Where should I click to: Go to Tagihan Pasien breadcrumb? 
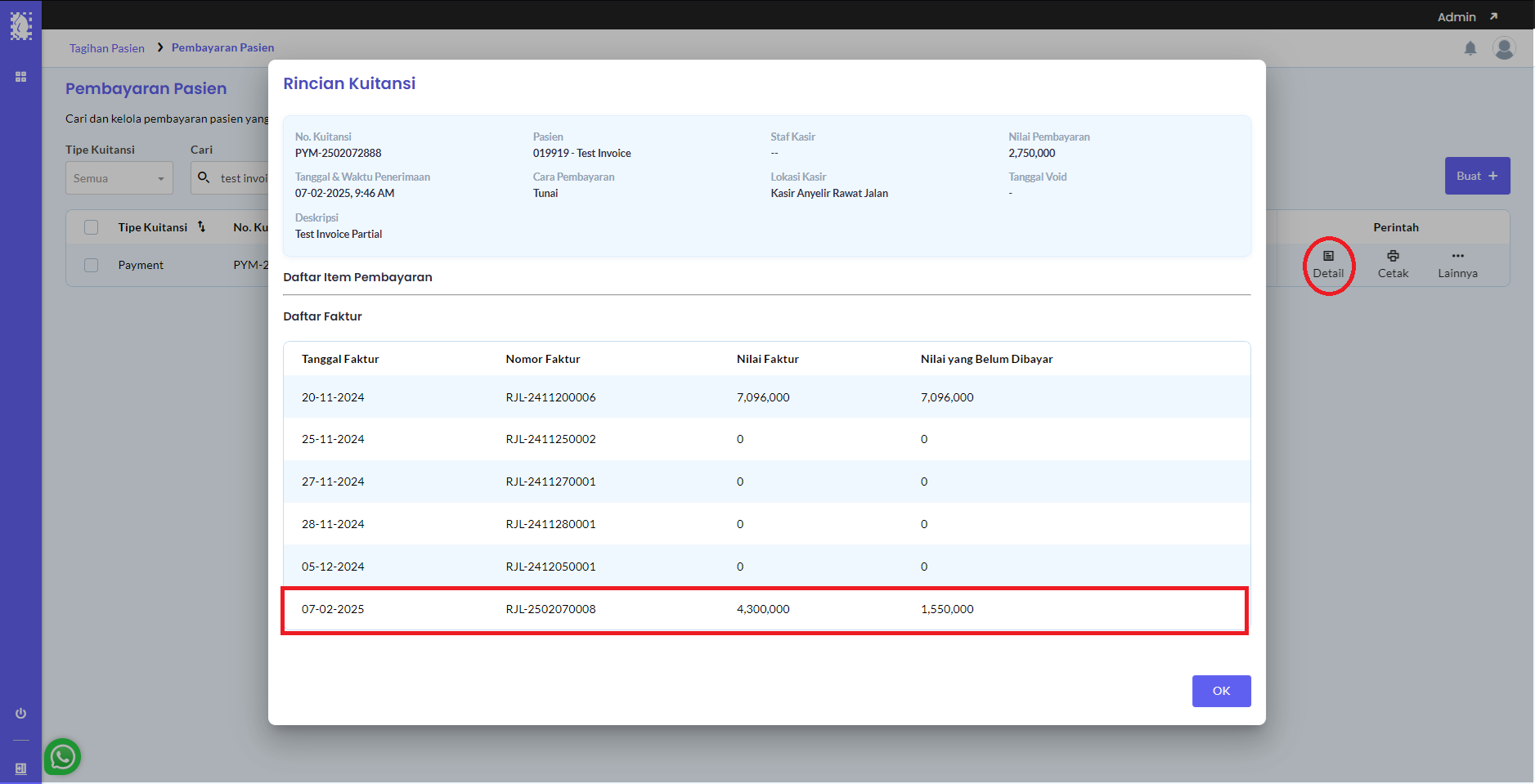[106, 48]
